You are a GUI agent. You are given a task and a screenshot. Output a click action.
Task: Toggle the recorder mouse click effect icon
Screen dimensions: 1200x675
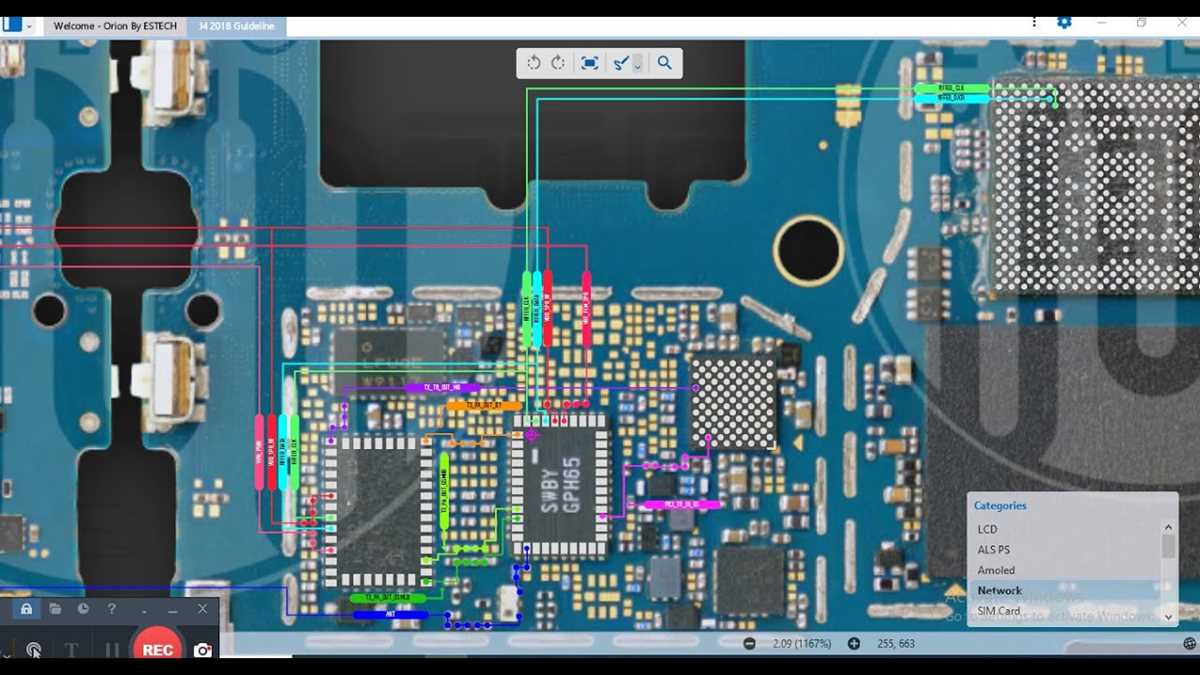(33, 650)
